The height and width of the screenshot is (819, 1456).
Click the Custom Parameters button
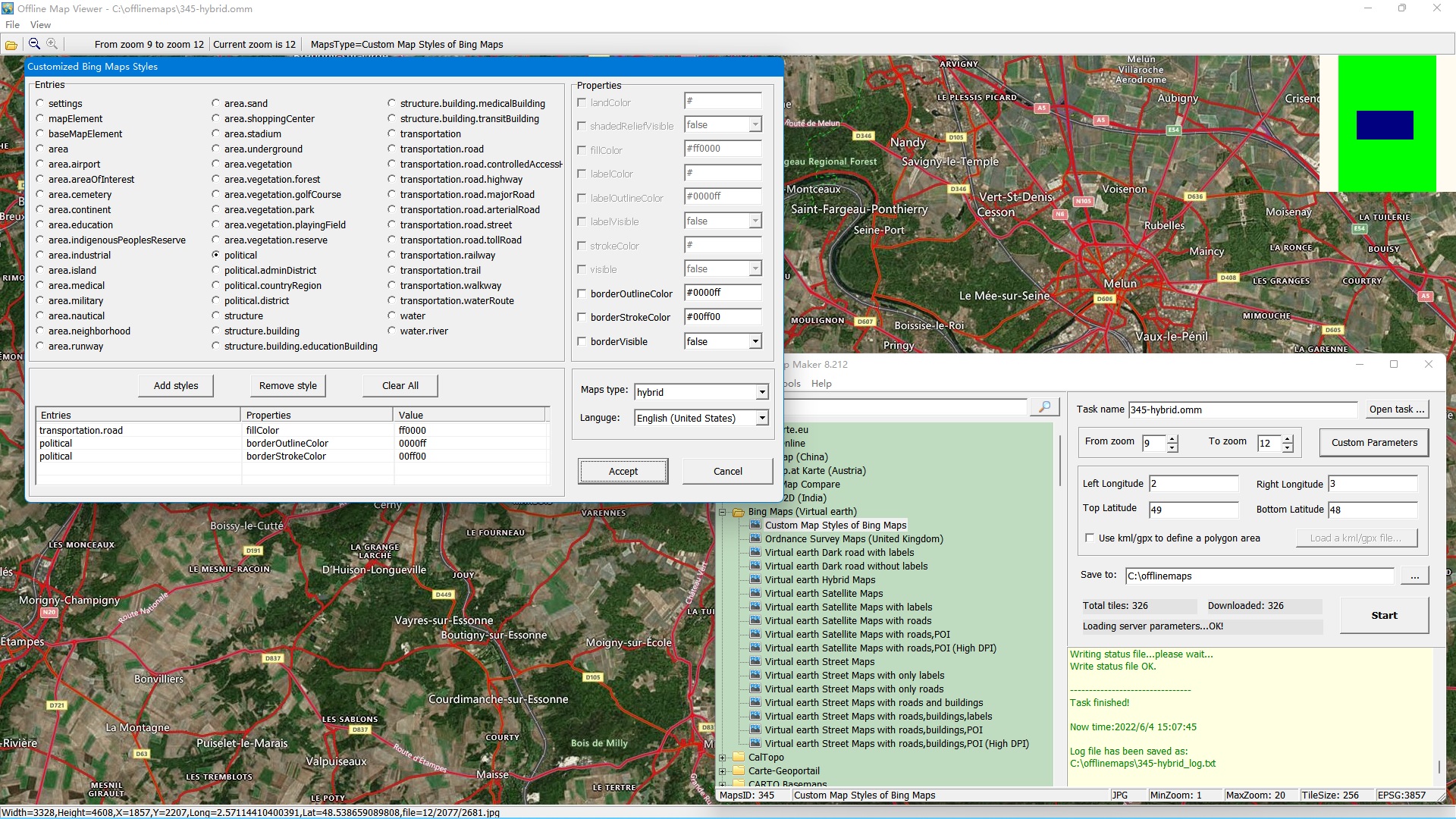tap(1374, 442)
